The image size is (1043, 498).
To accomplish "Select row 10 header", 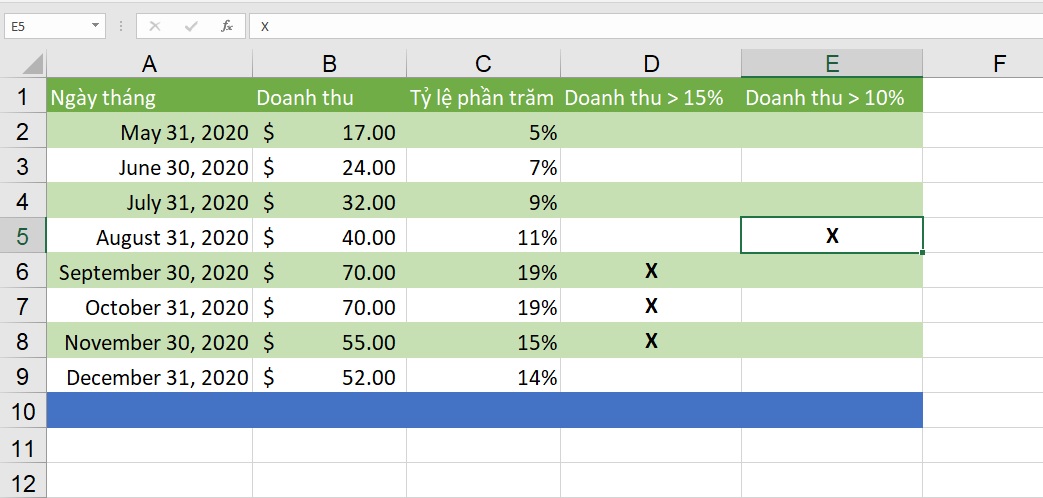I will click(x=23, y=411).
